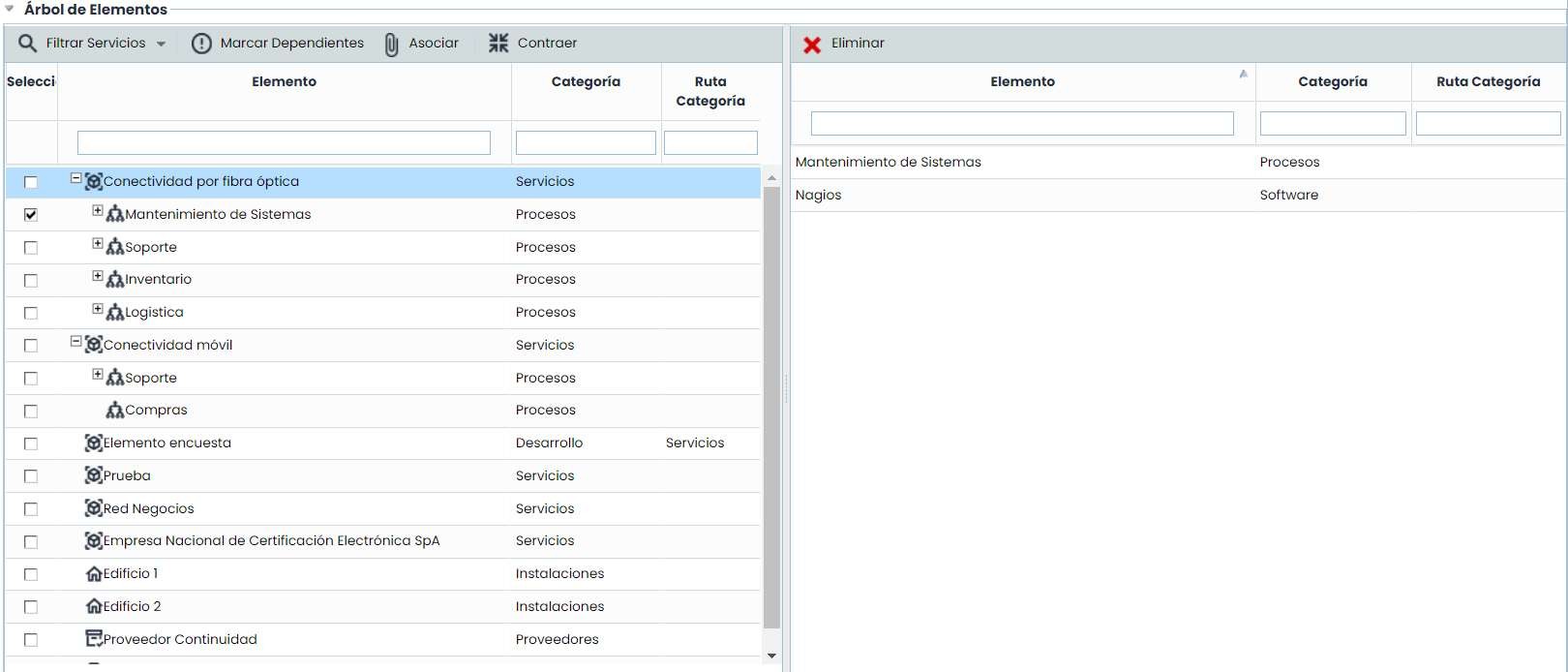This screenshot has width=1568, height=672.
Task: Click scrollbar down arrow in the element tree
Action: pyautogui.click(x=771, y=656)
